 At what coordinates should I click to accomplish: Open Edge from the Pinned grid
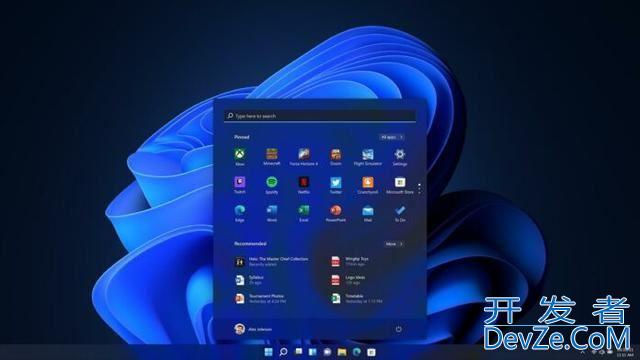pyautogui.click(x=240, y=213)
